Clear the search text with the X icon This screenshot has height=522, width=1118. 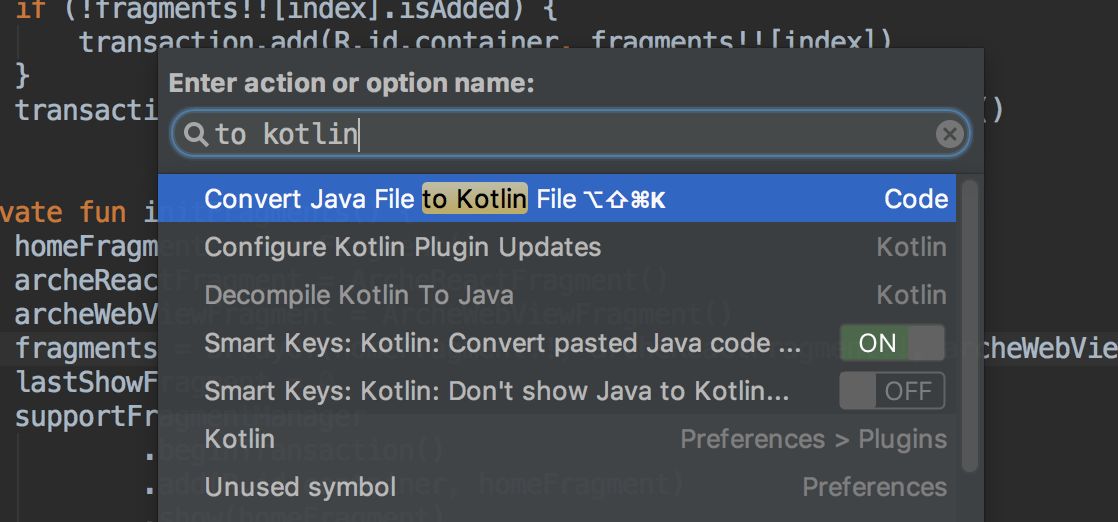coord(949,134)
